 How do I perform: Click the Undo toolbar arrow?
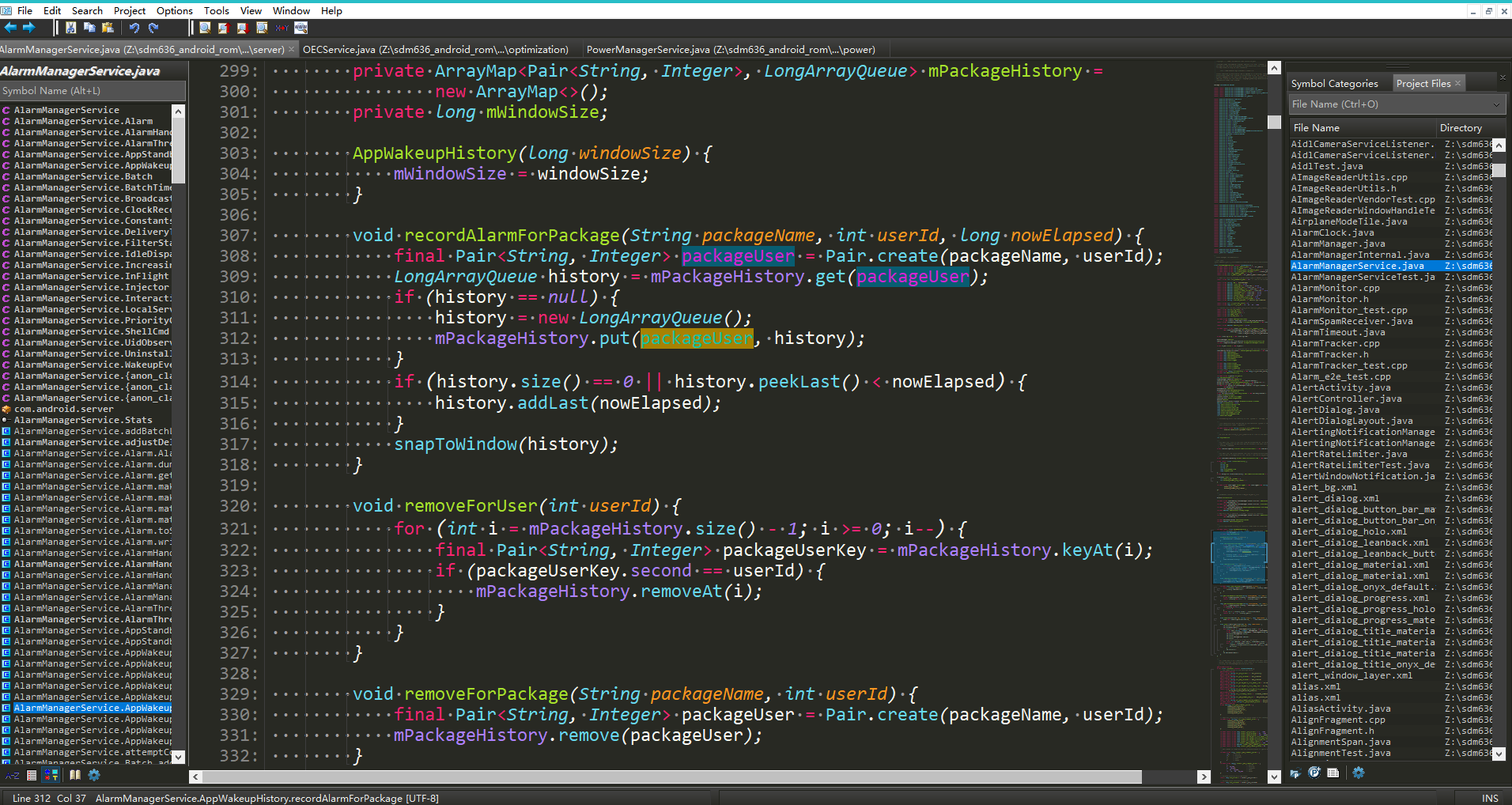point(134,28)
